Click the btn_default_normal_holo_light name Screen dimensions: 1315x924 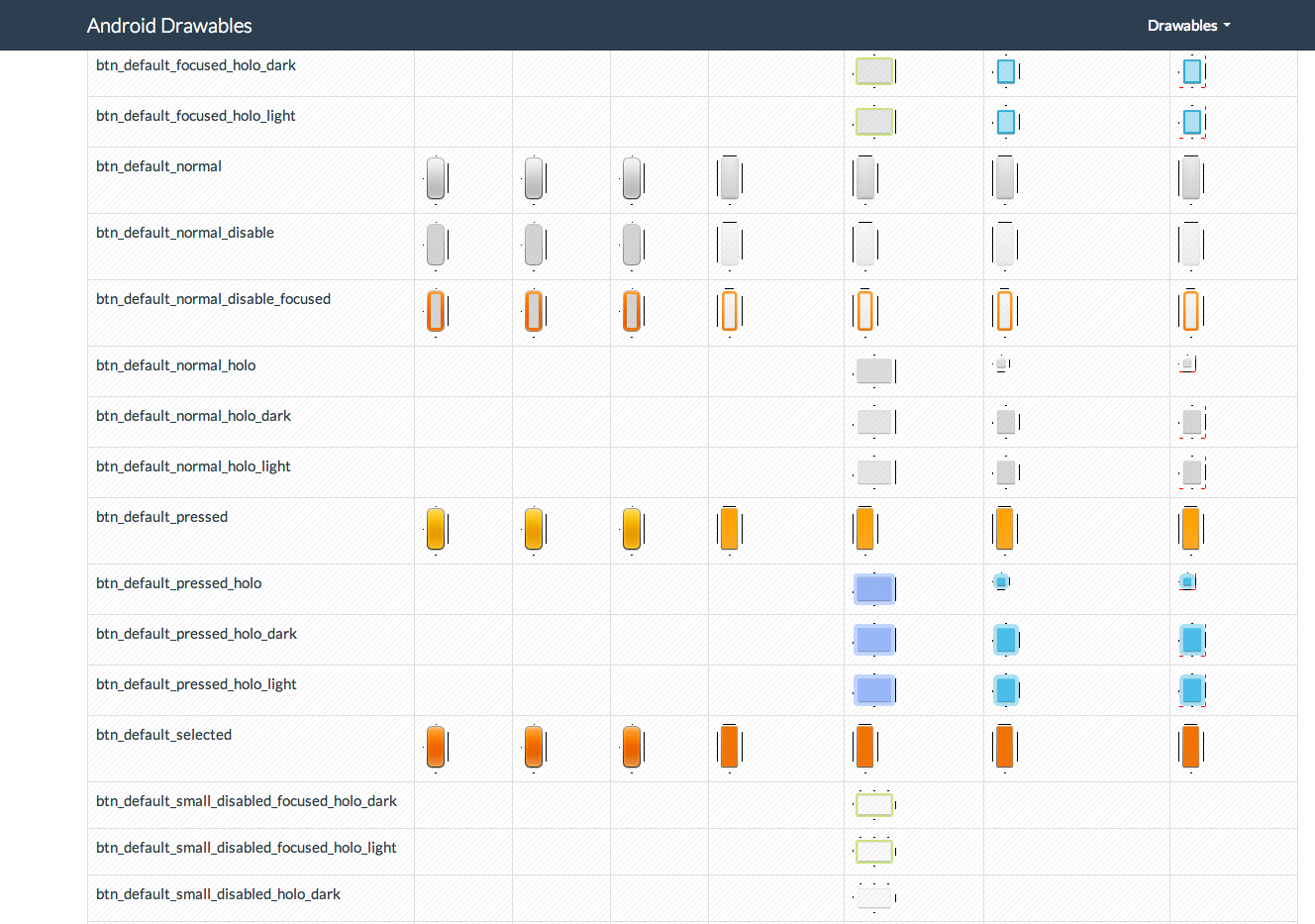[x=192, y=465]
